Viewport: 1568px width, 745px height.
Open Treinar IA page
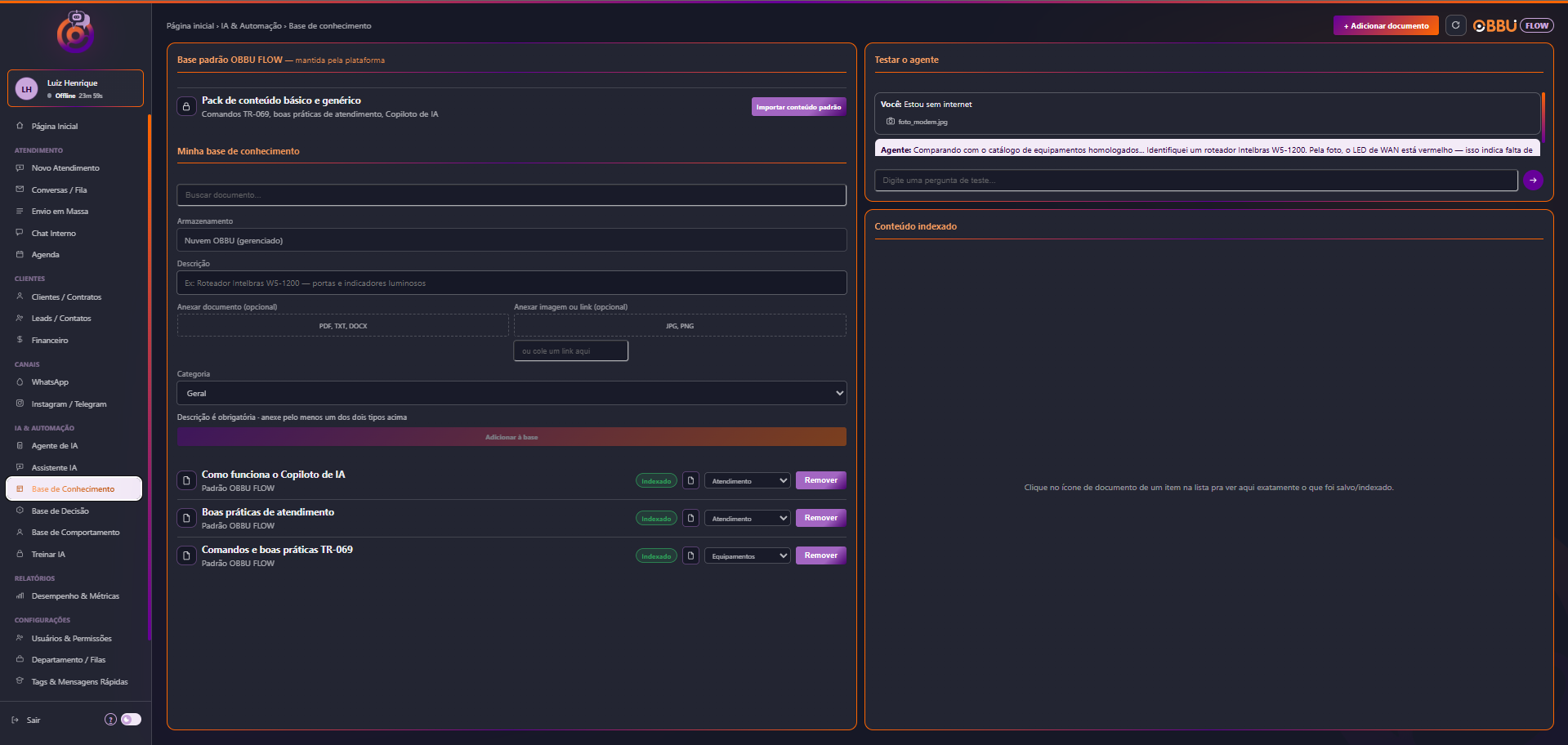tap(48, 555)
